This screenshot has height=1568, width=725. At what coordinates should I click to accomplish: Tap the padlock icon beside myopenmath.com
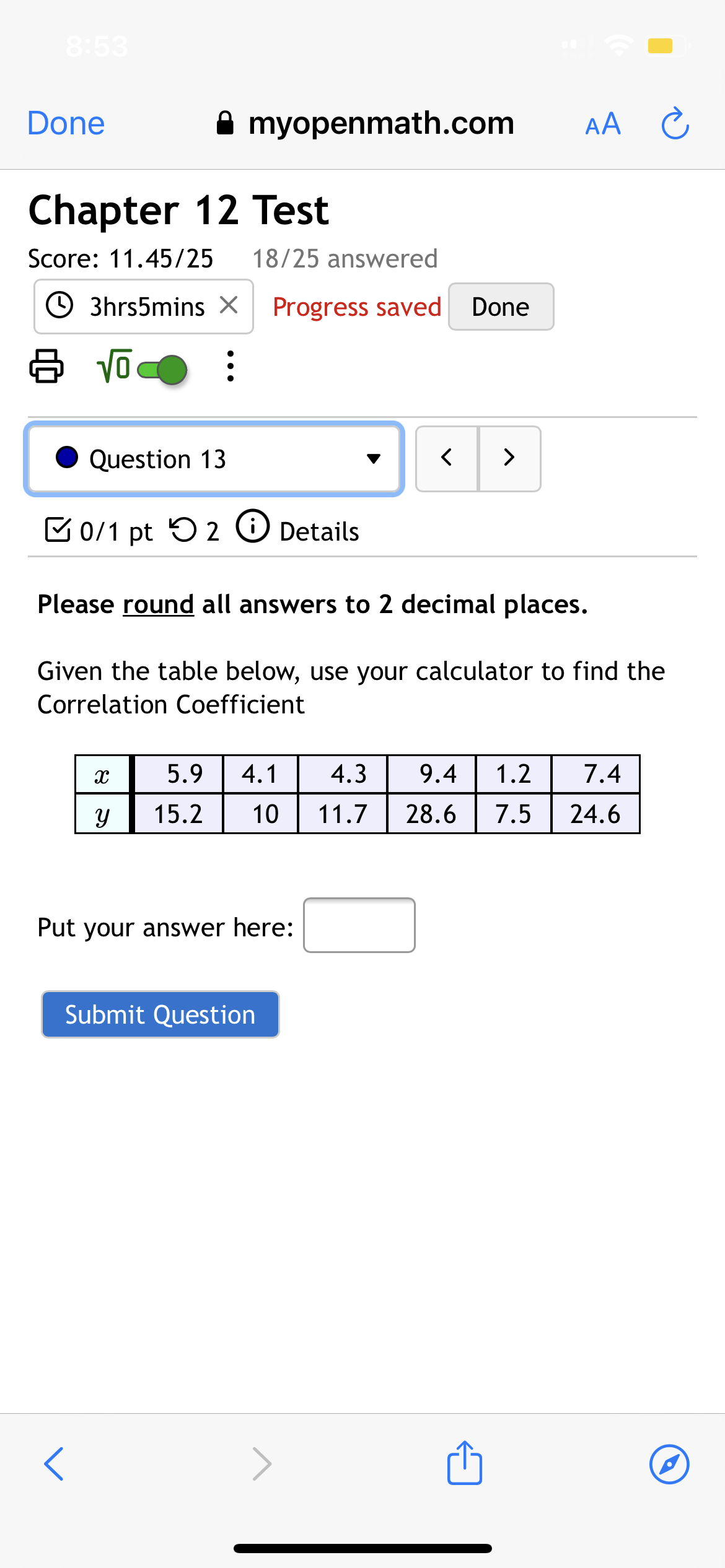225,122
